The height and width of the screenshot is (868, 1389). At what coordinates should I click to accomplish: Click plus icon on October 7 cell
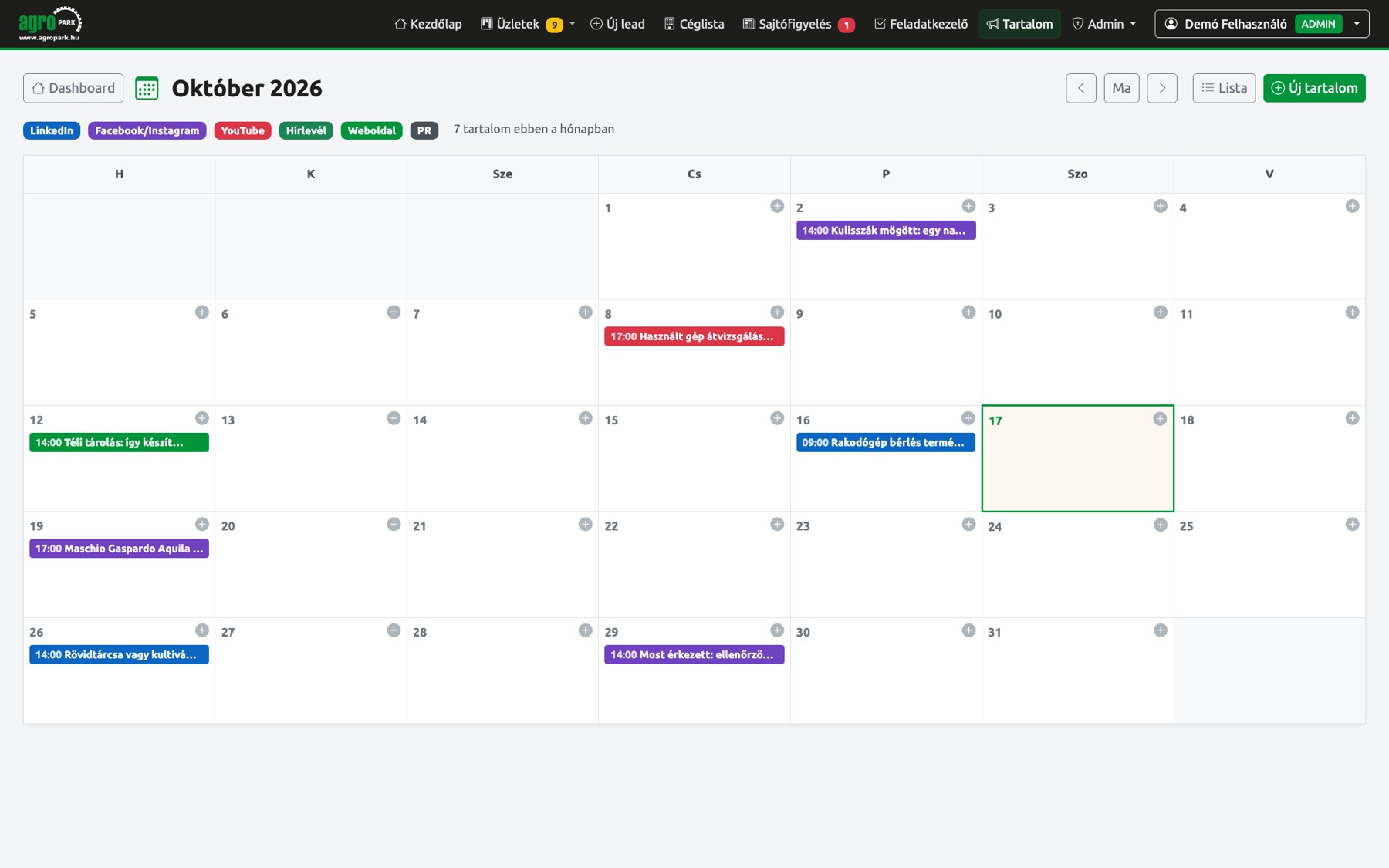point(586,312)
